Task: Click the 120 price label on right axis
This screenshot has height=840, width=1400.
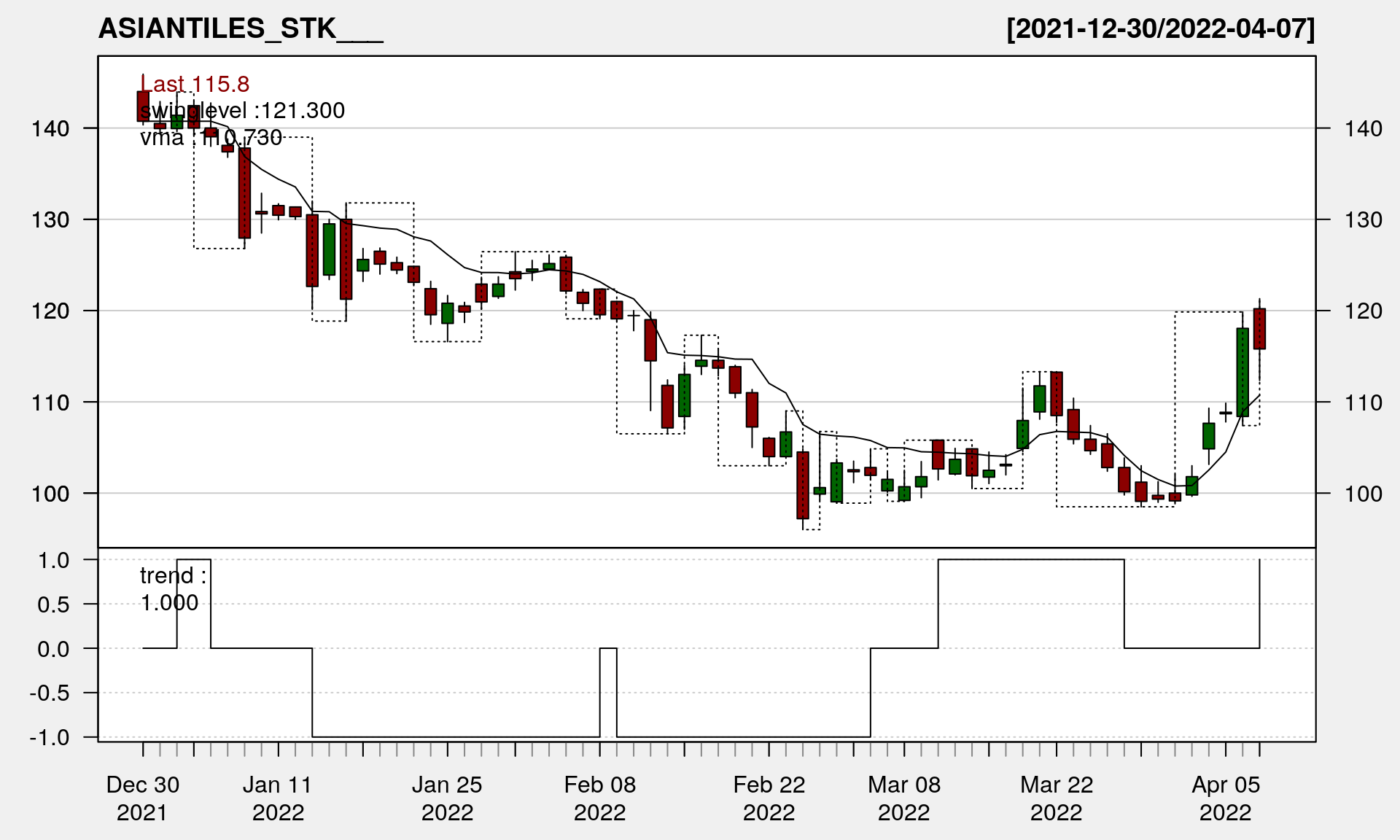Action: [1363, 311]
